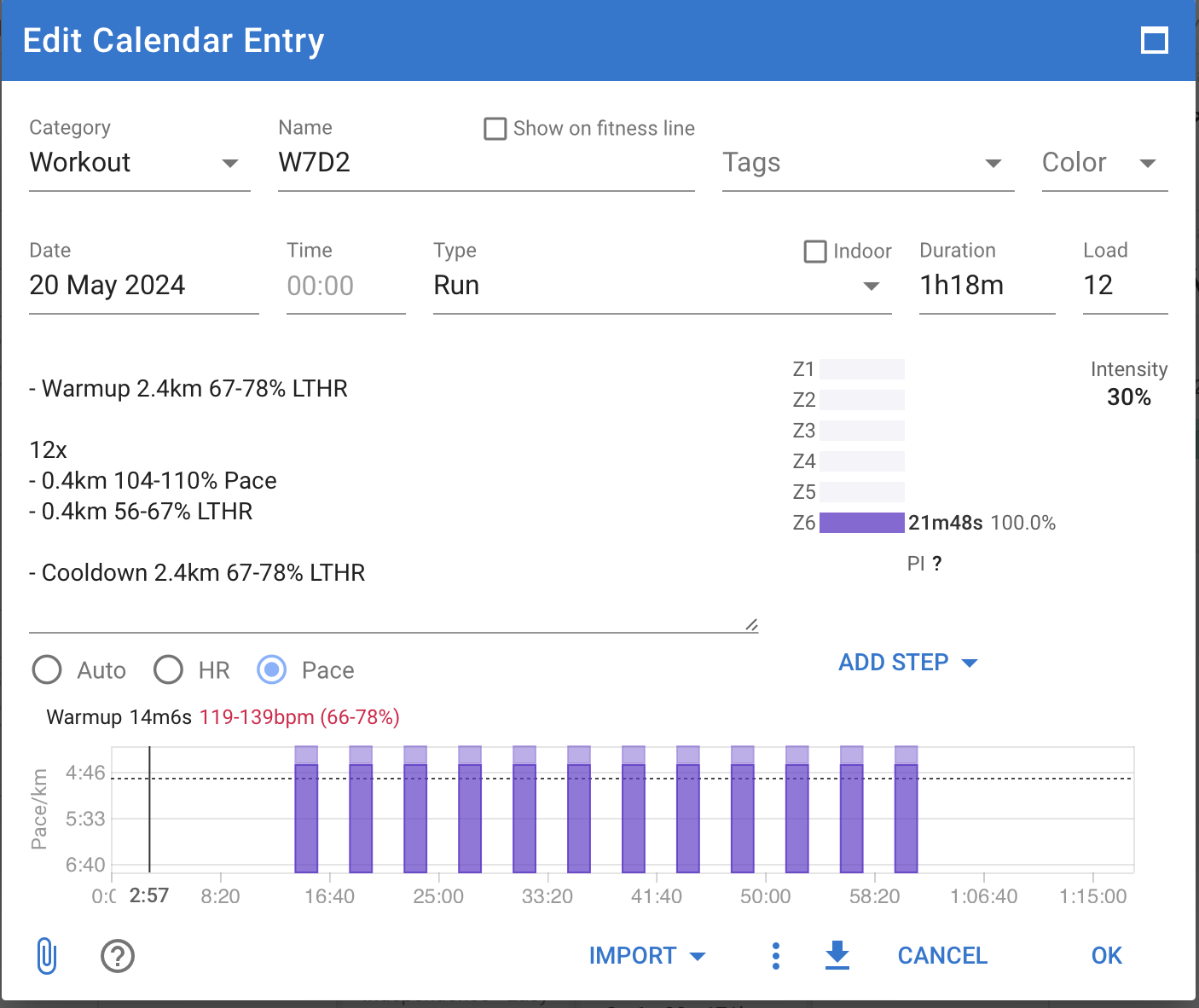The image size is (1199, 1008).
Task: Click the Z6 zone purple bar
Action: coord(861,523)
